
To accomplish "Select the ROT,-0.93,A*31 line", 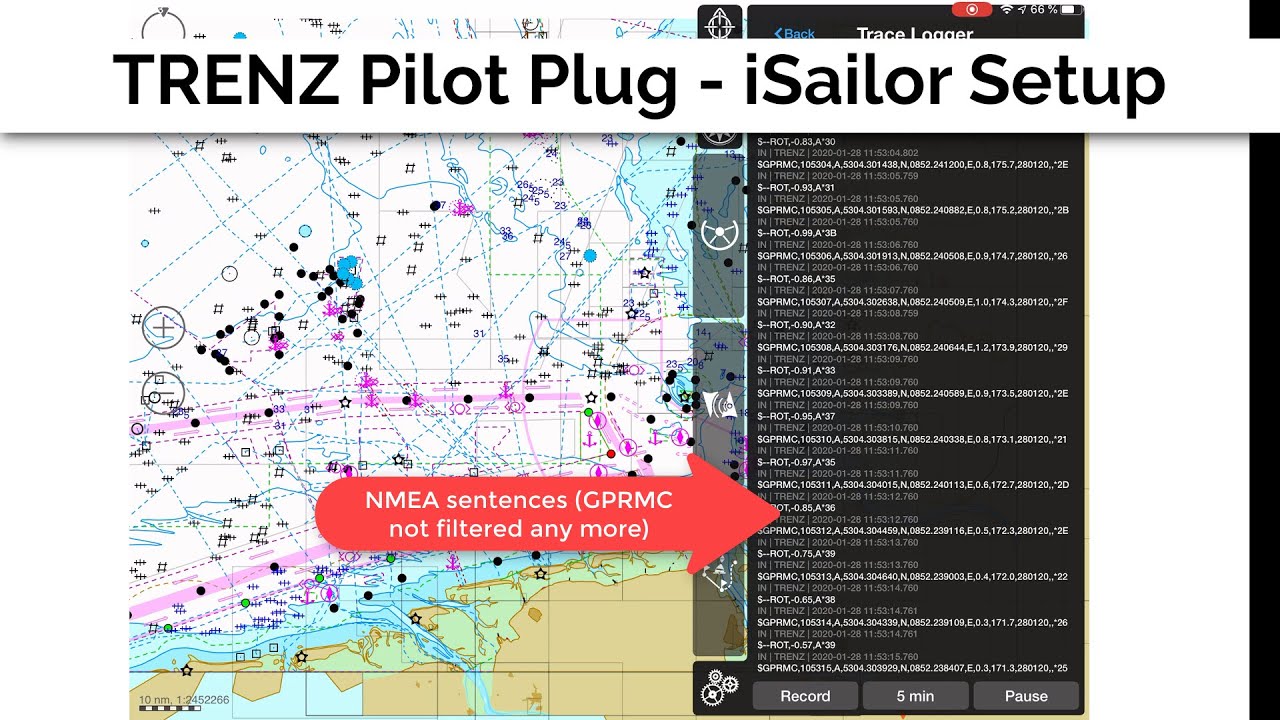I will [796, 187].
